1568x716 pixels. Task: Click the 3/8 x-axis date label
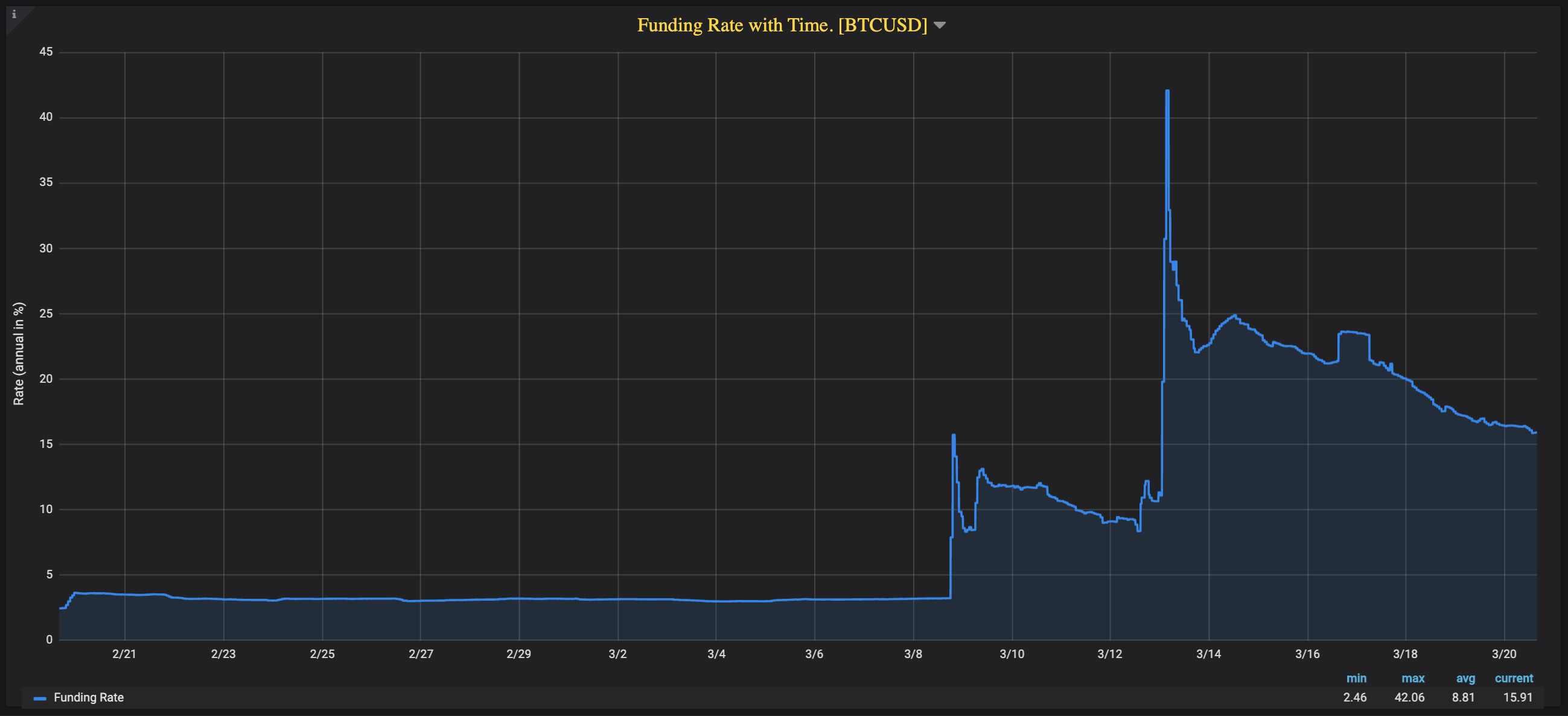tap(913, 653)
